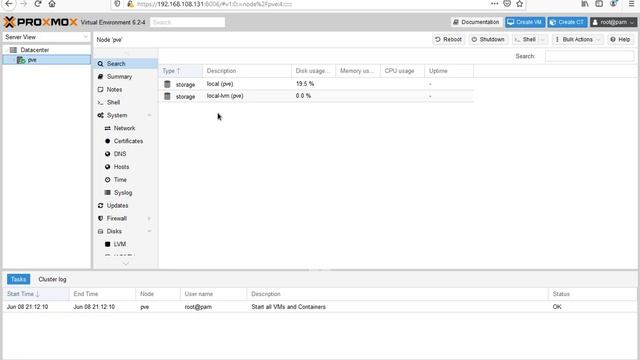Expand the Shell button dropdown arrow

pyautogui.click(x=542, y=40)
